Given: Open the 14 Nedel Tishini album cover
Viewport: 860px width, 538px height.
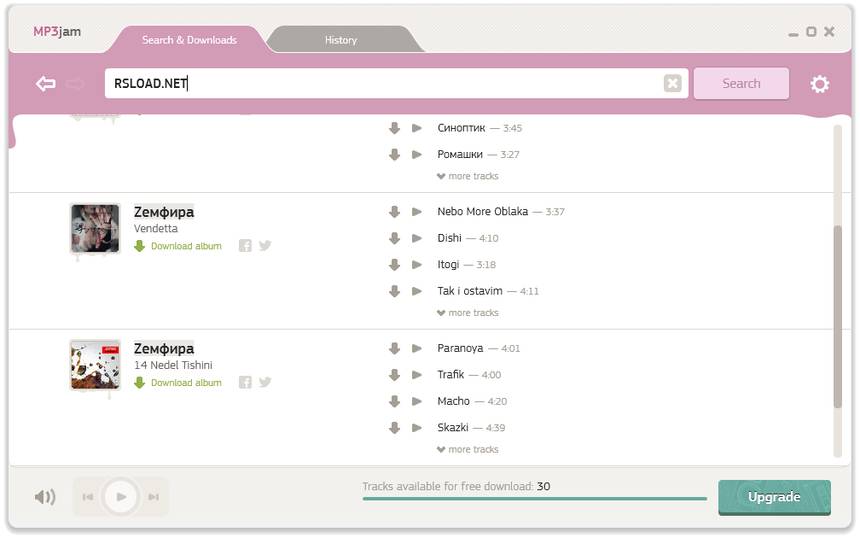Looking at the screenshot, I should (x=95, y=365).
